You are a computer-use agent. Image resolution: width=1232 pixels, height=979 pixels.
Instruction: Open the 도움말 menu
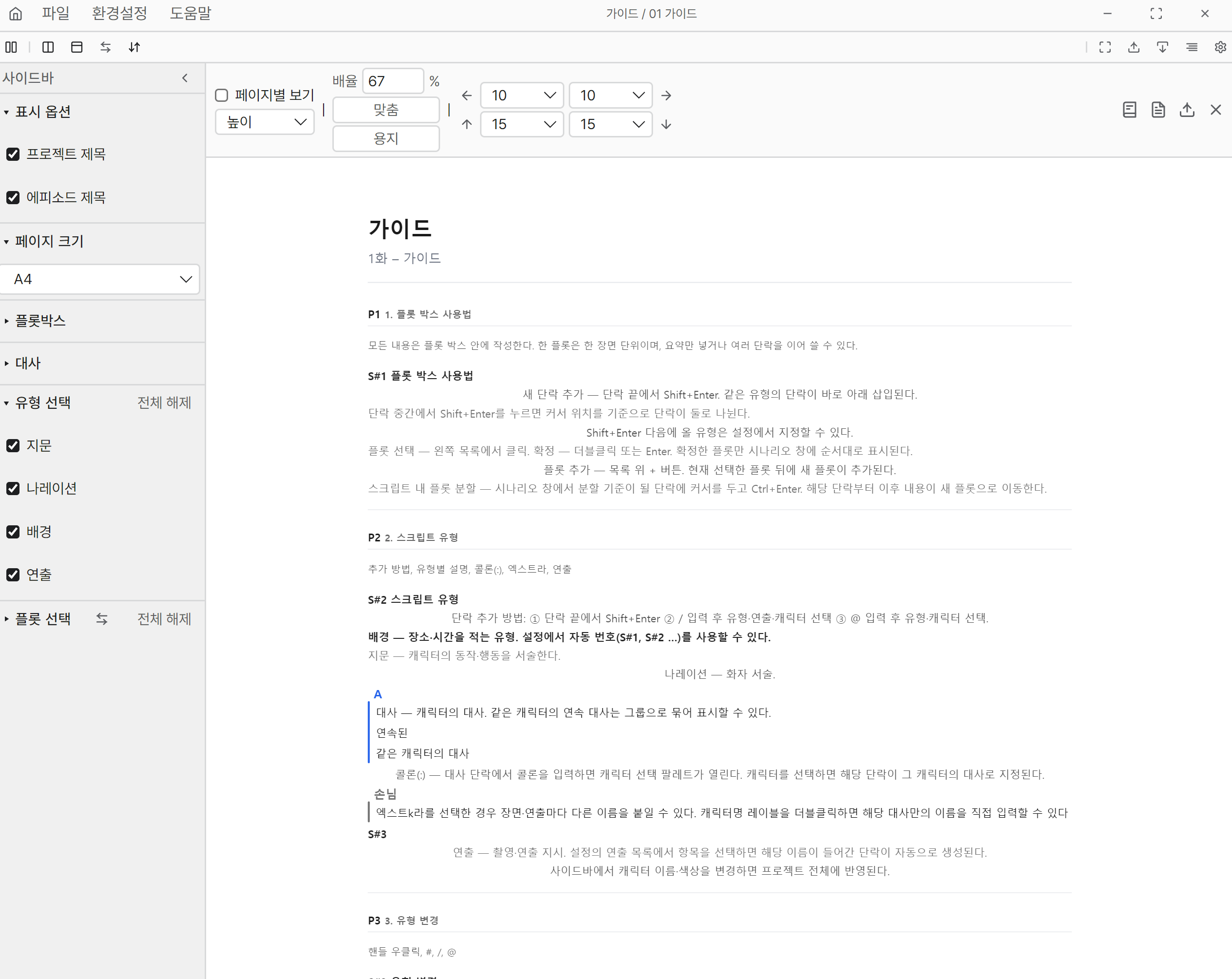coord(190,13)
